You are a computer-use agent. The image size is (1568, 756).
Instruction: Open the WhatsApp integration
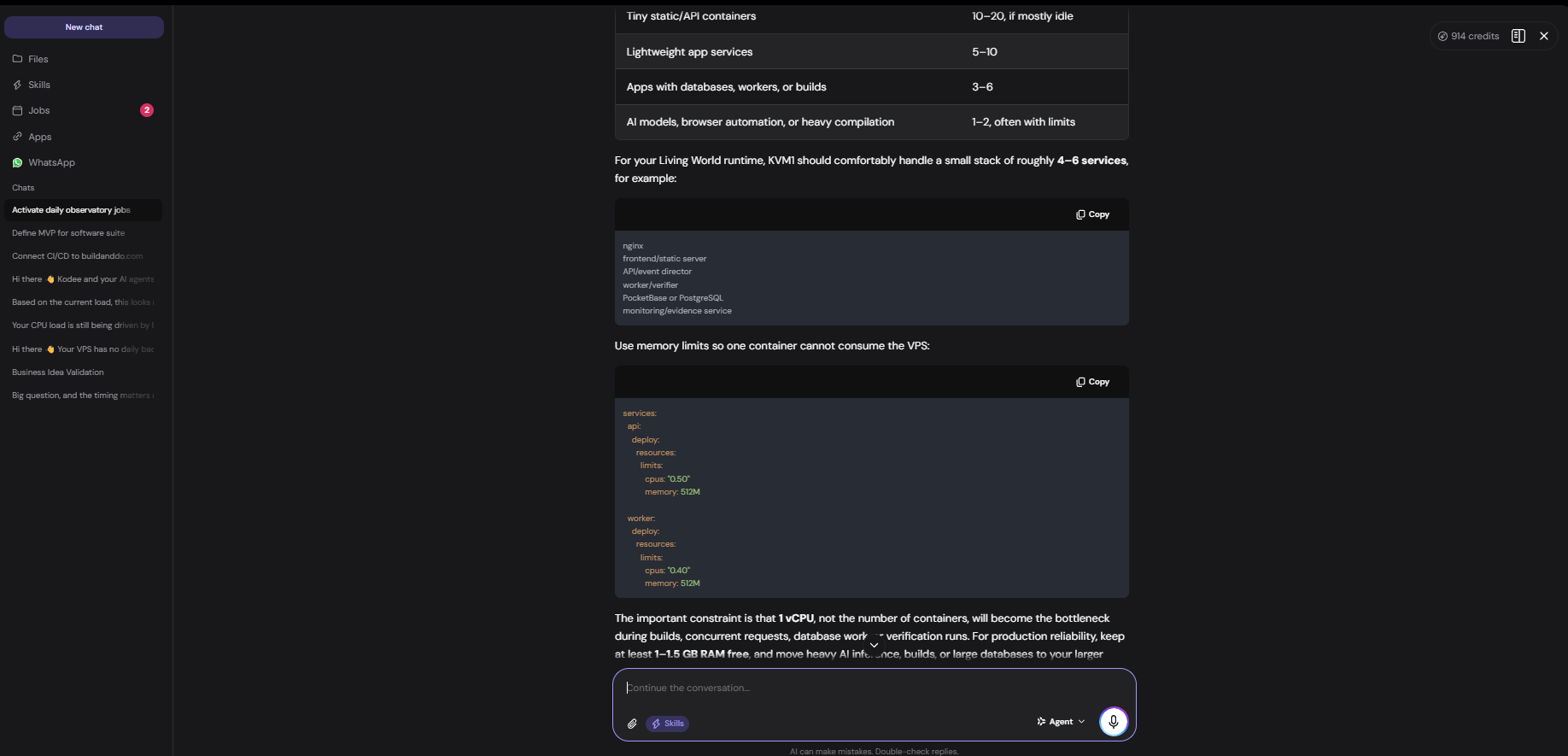(51, 162)
